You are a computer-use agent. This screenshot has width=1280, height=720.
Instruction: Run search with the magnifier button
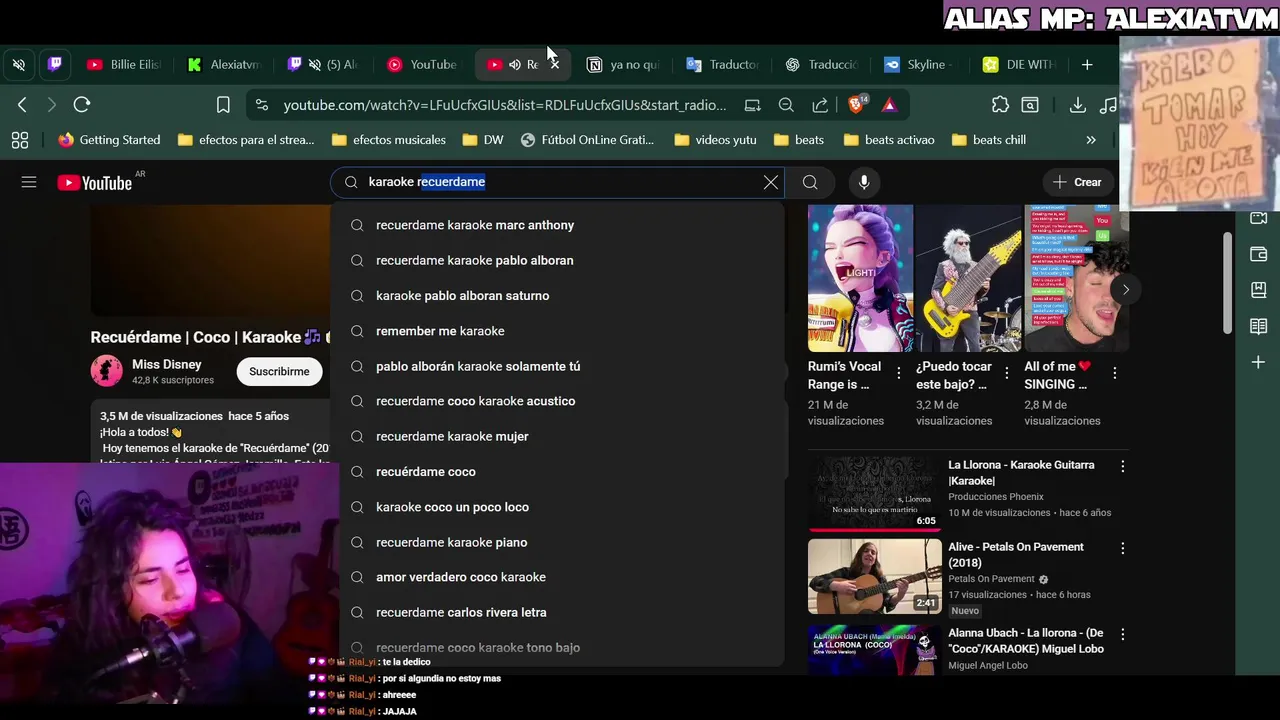(x=810, y=182)
